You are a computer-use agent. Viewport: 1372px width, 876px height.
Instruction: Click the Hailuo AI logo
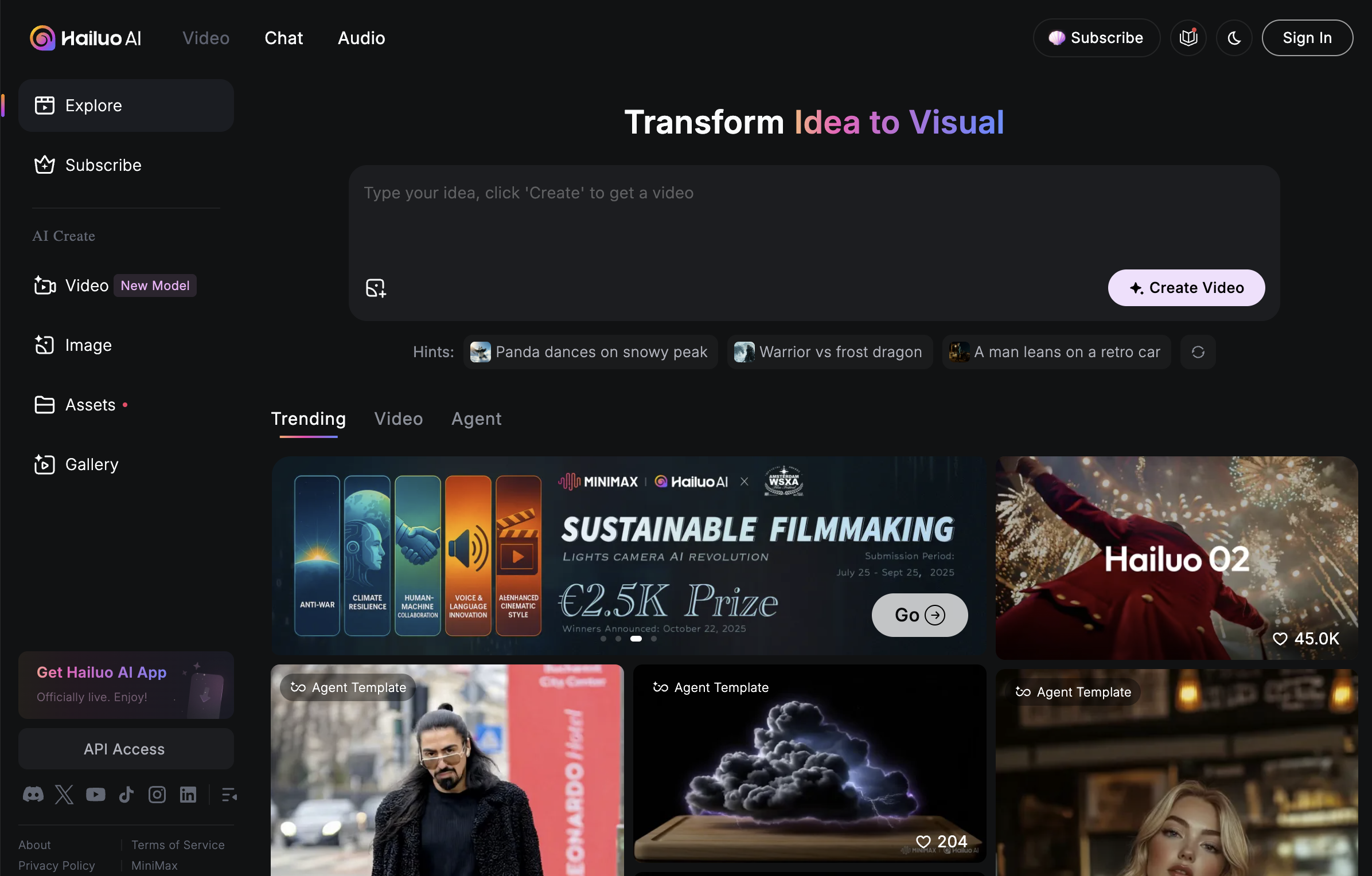pos(85,38)
